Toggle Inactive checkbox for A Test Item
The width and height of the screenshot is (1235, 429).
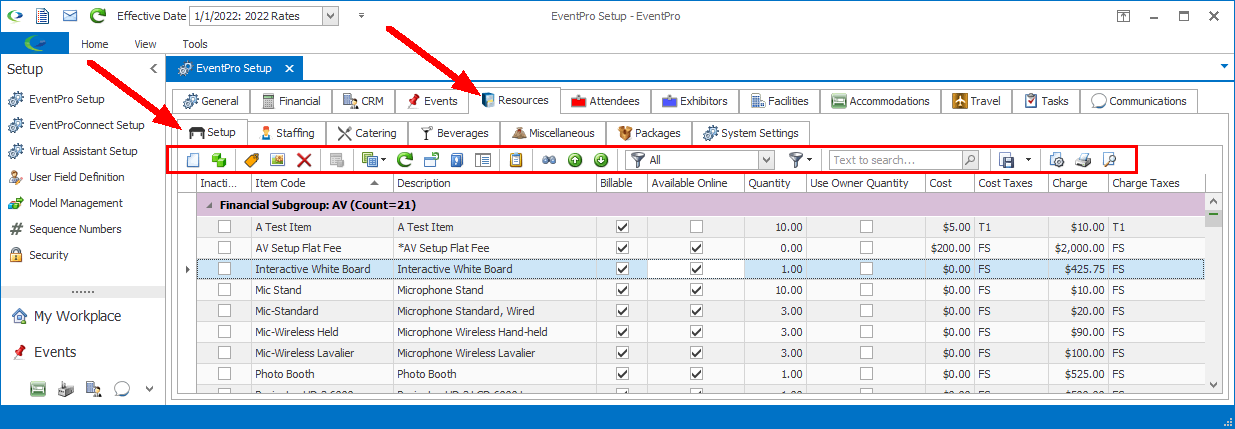[225, 227]
